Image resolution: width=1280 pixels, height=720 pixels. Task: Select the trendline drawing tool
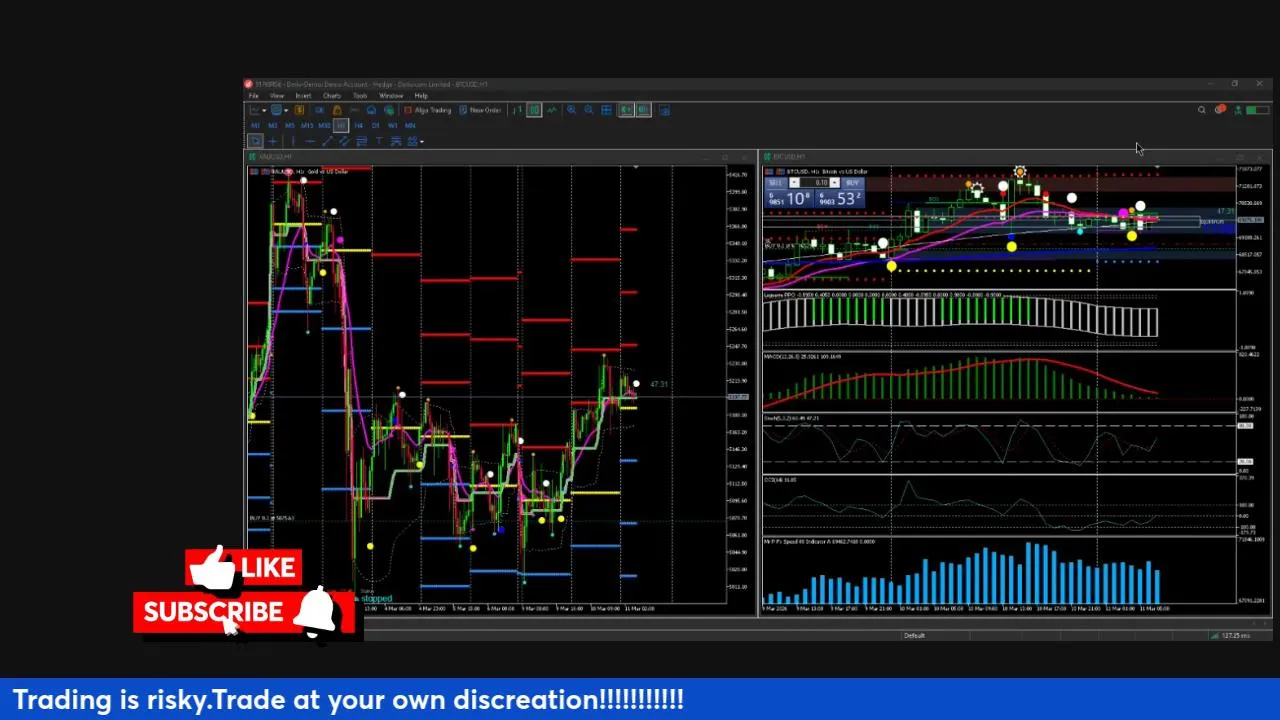click(x=328, y=141)
